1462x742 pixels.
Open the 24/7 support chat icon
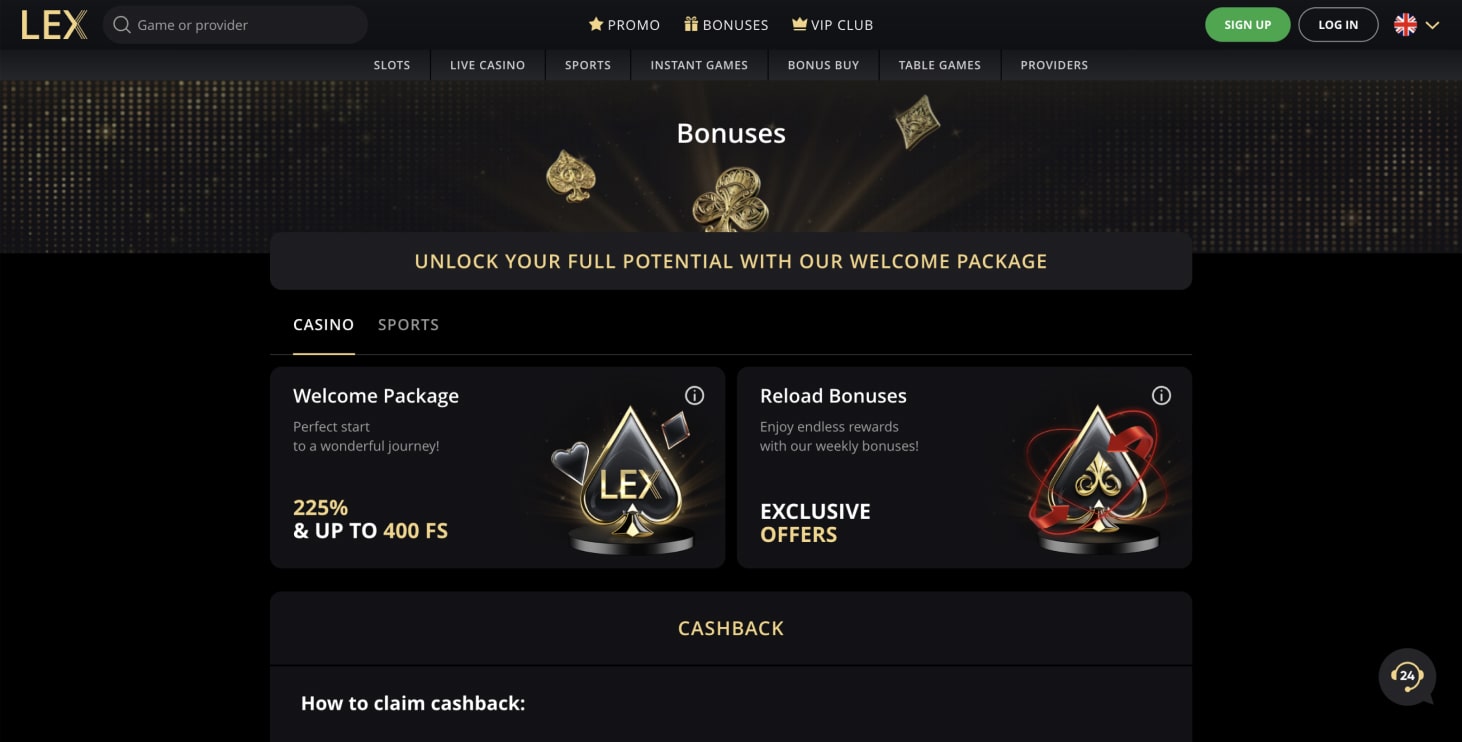coord(1407,677)
